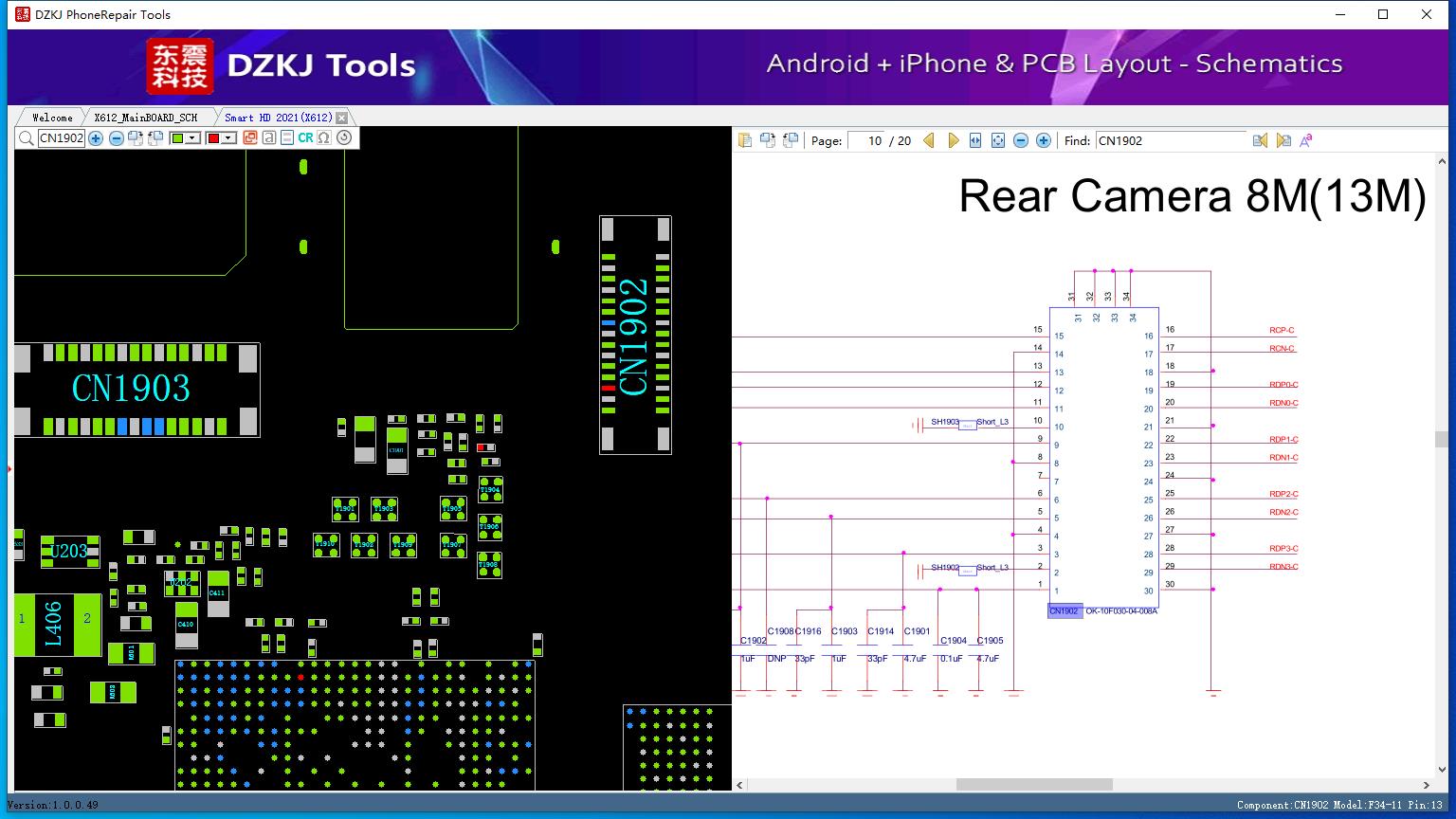Fit whole schematic page in view

point(998,140)
